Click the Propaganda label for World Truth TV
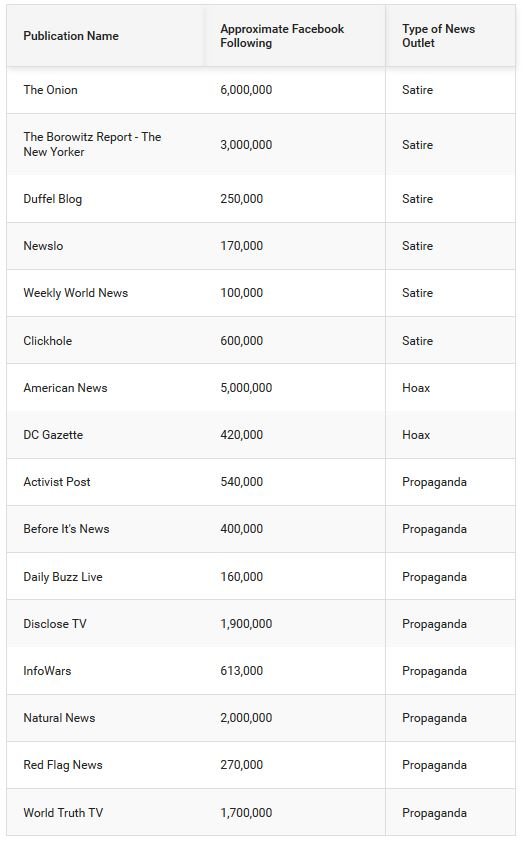Image resolution: width=523 pixels, height=841 pixels. point(434,813)
